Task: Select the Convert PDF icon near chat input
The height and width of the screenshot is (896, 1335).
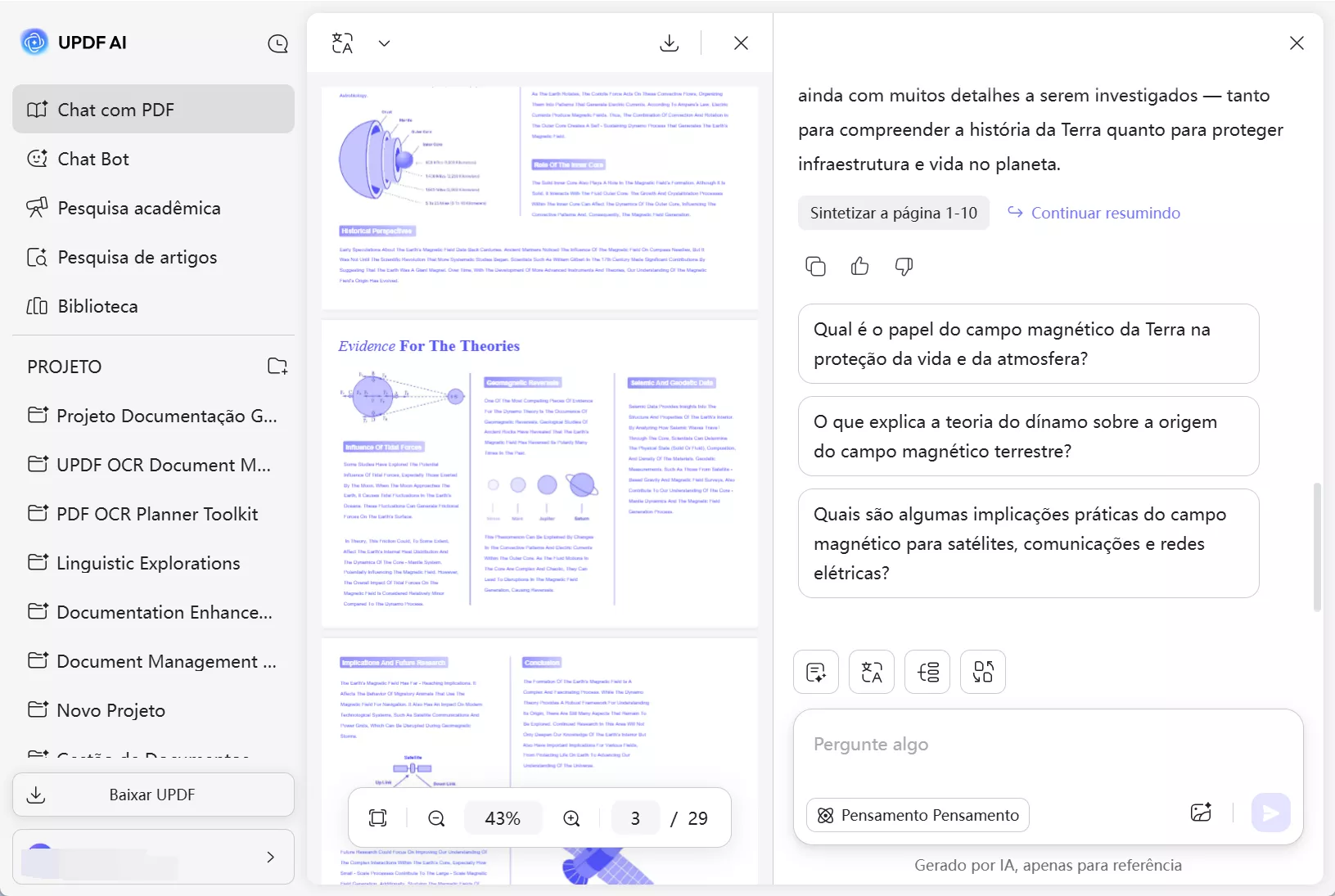Action: [x=982, y=672]
